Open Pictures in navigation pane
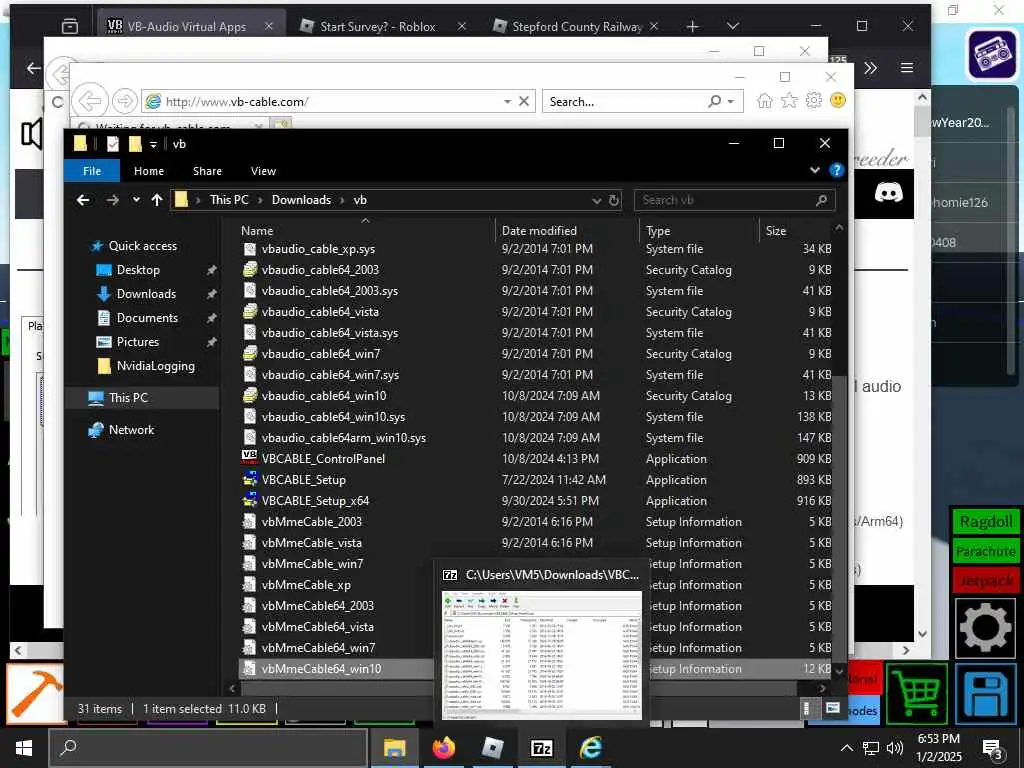This screenshot has width=1024, height=768. point(137,342)
